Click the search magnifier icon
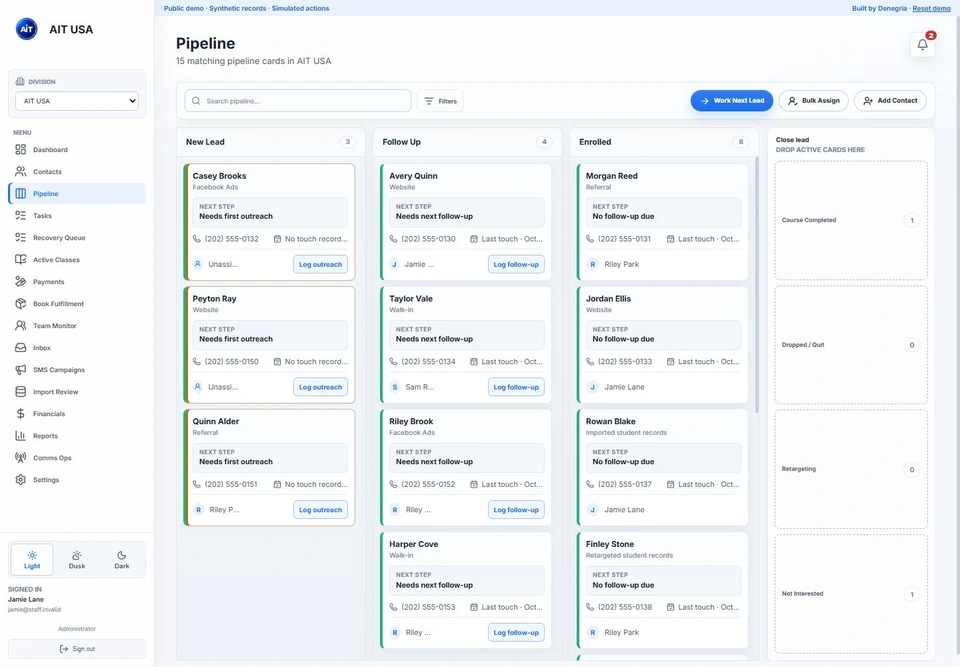Screen dimensions: 960x667 [x=196, y=101]
